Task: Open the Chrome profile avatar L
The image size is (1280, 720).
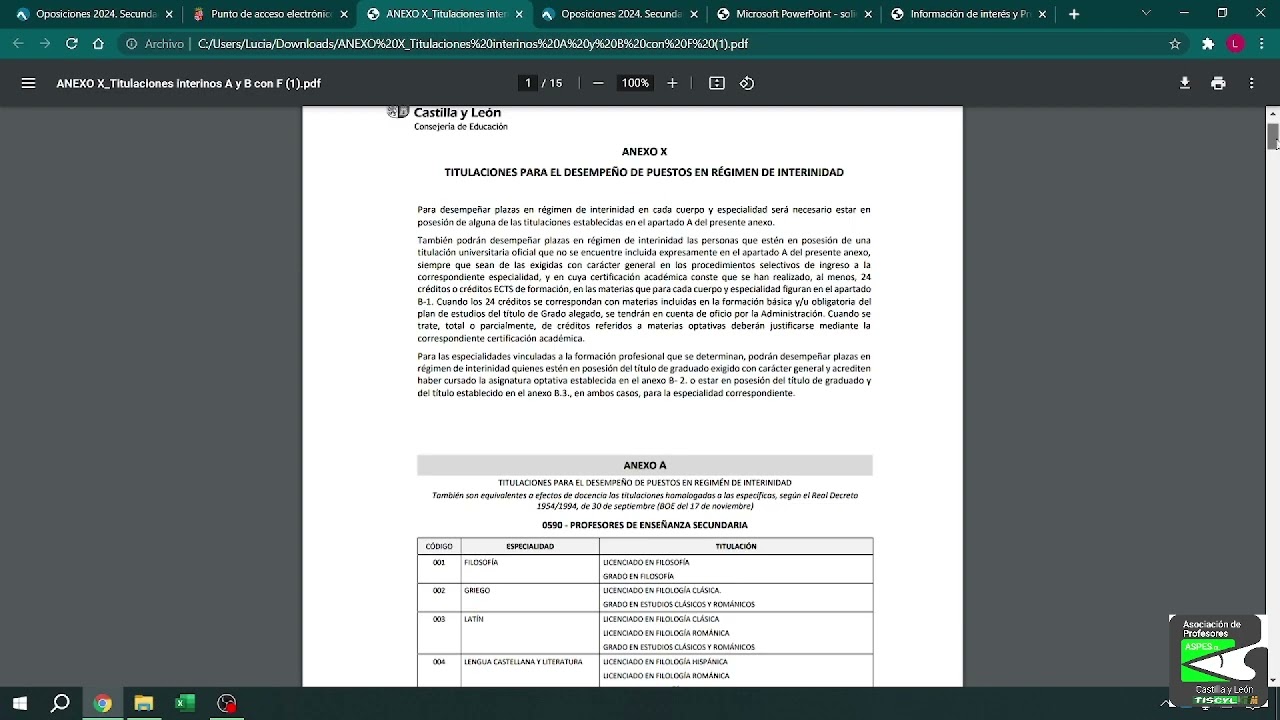Action: (1236, 44)
